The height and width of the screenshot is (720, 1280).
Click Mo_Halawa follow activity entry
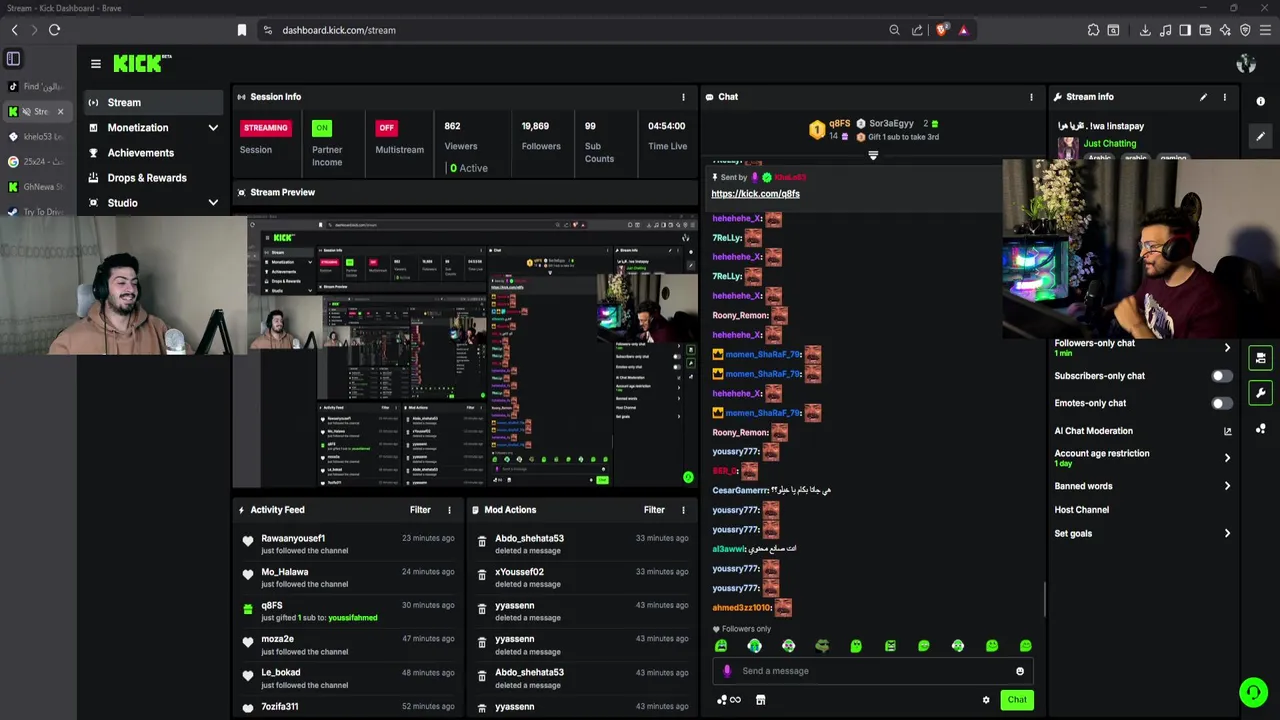(x=348, y=577)
